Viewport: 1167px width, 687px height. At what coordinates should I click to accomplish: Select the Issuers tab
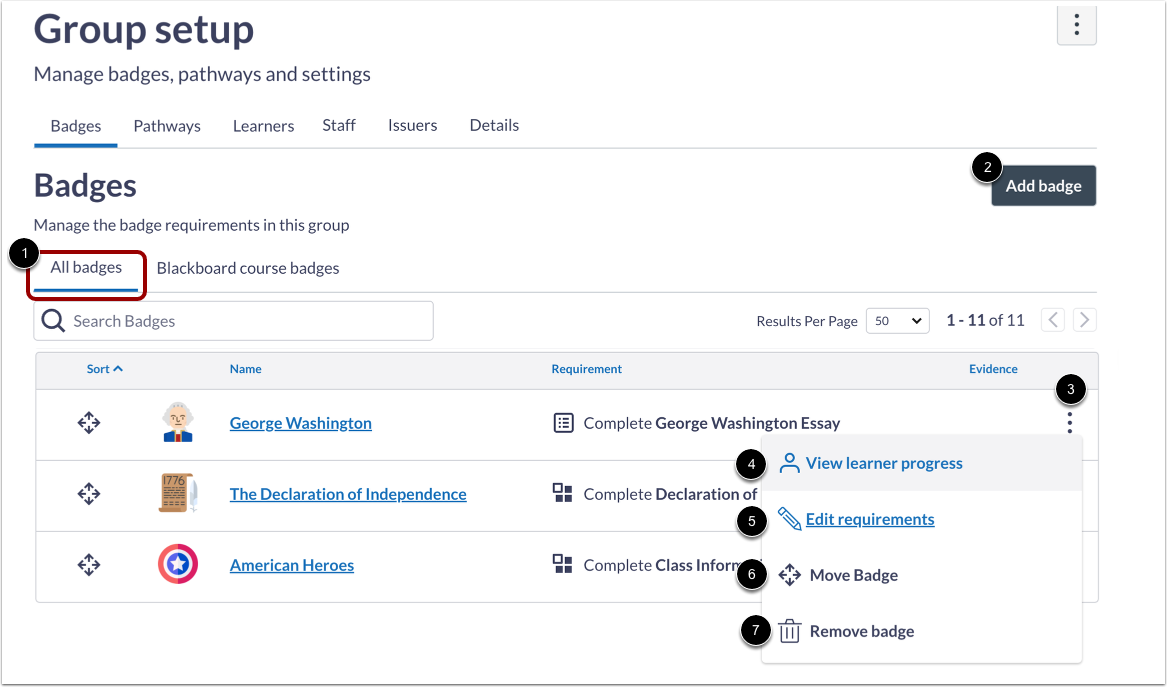(x=412, y=125)
